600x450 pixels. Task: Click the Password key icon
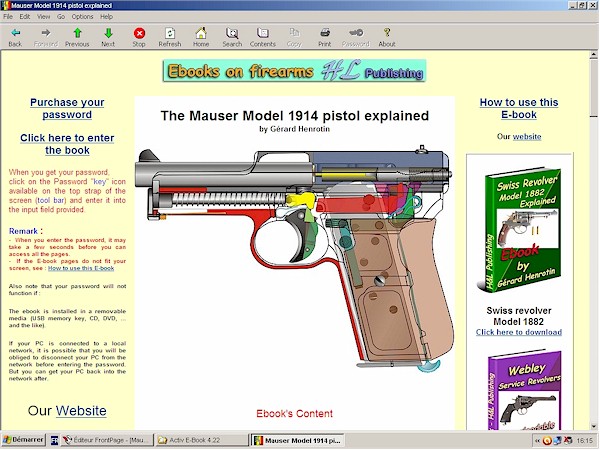(x=355, y=37)
